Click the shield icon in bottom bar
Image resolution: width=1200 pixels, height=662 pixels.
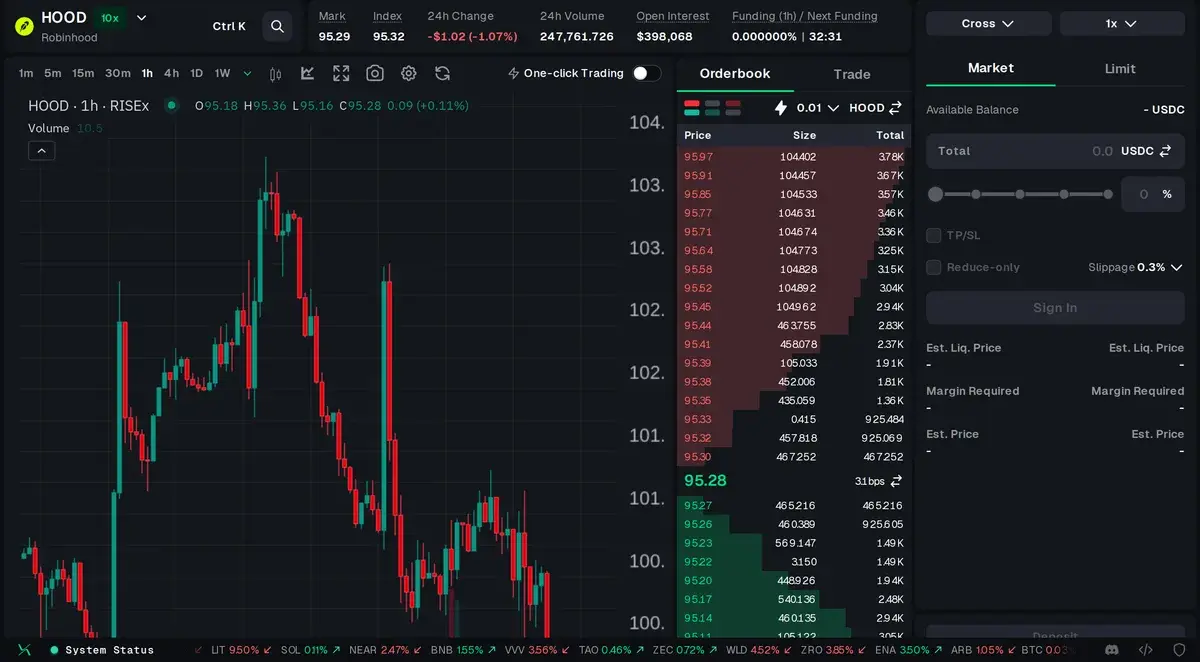pos(1179,650)
